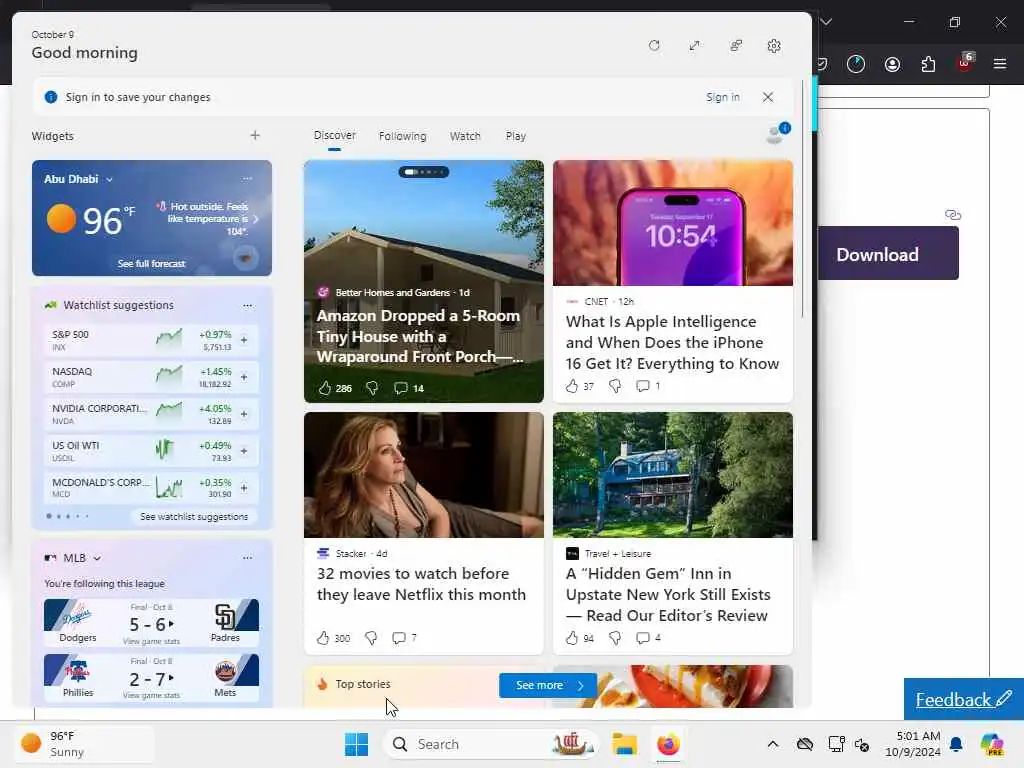The width and height of the screenshot is (1024, 768).
Task: Add NASDAQ to watchlist
Action: [244, 377]
